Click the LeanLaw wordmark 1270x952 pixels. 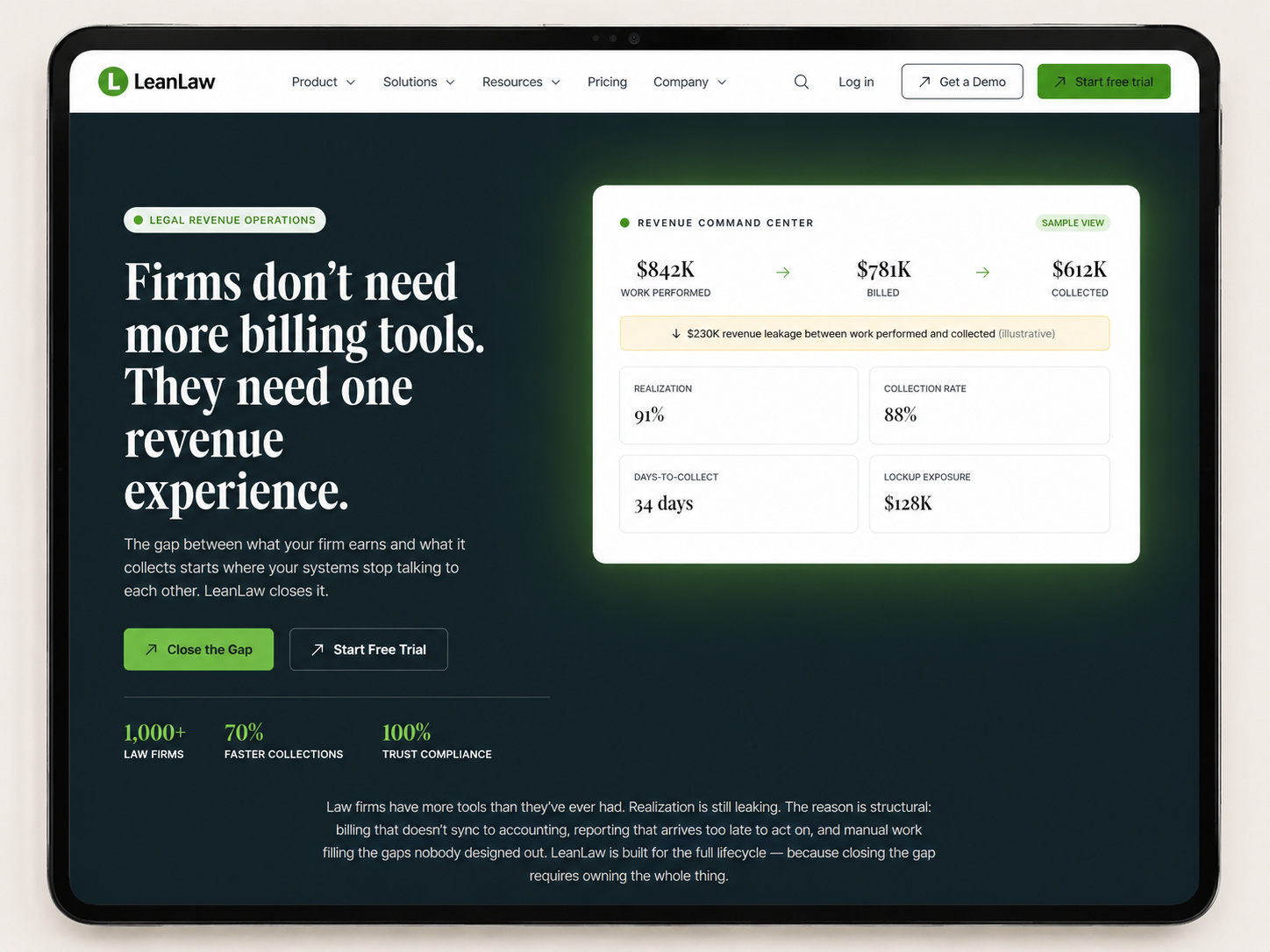coord(175,82)
